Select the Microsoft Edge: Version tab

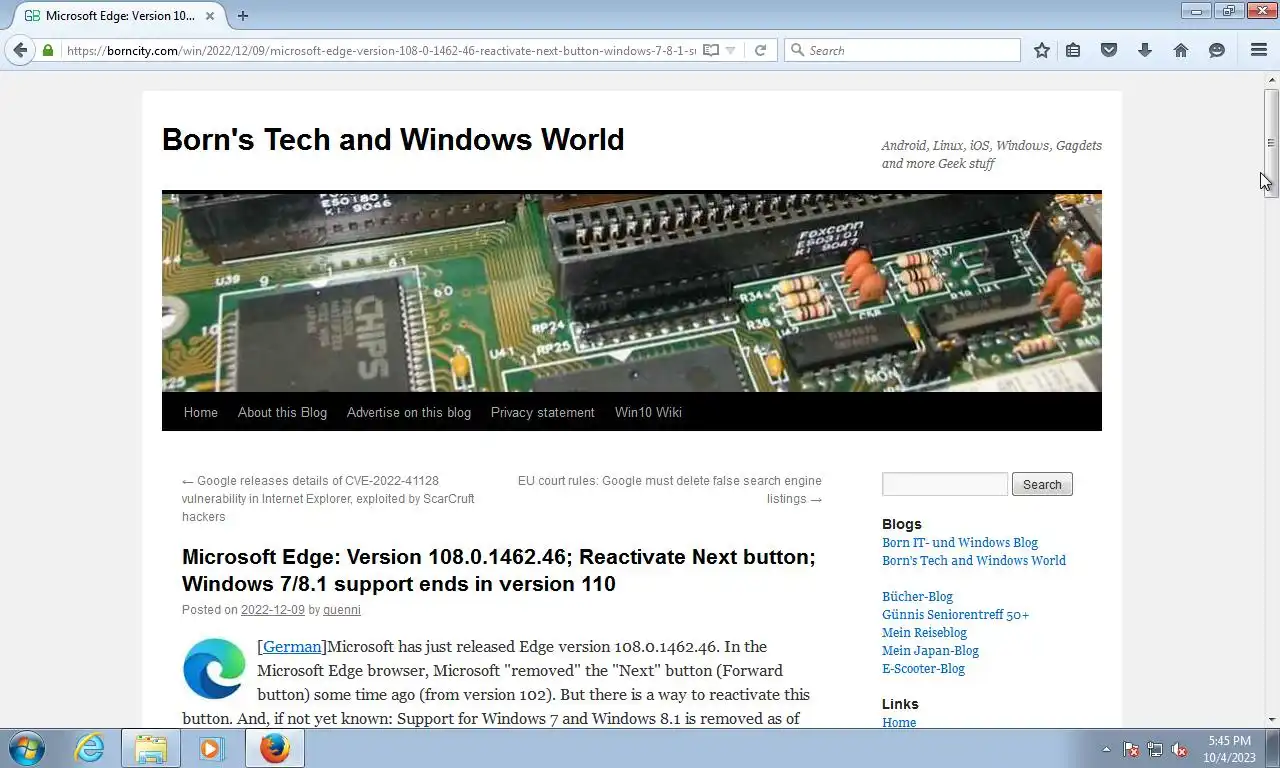(119, 16)
